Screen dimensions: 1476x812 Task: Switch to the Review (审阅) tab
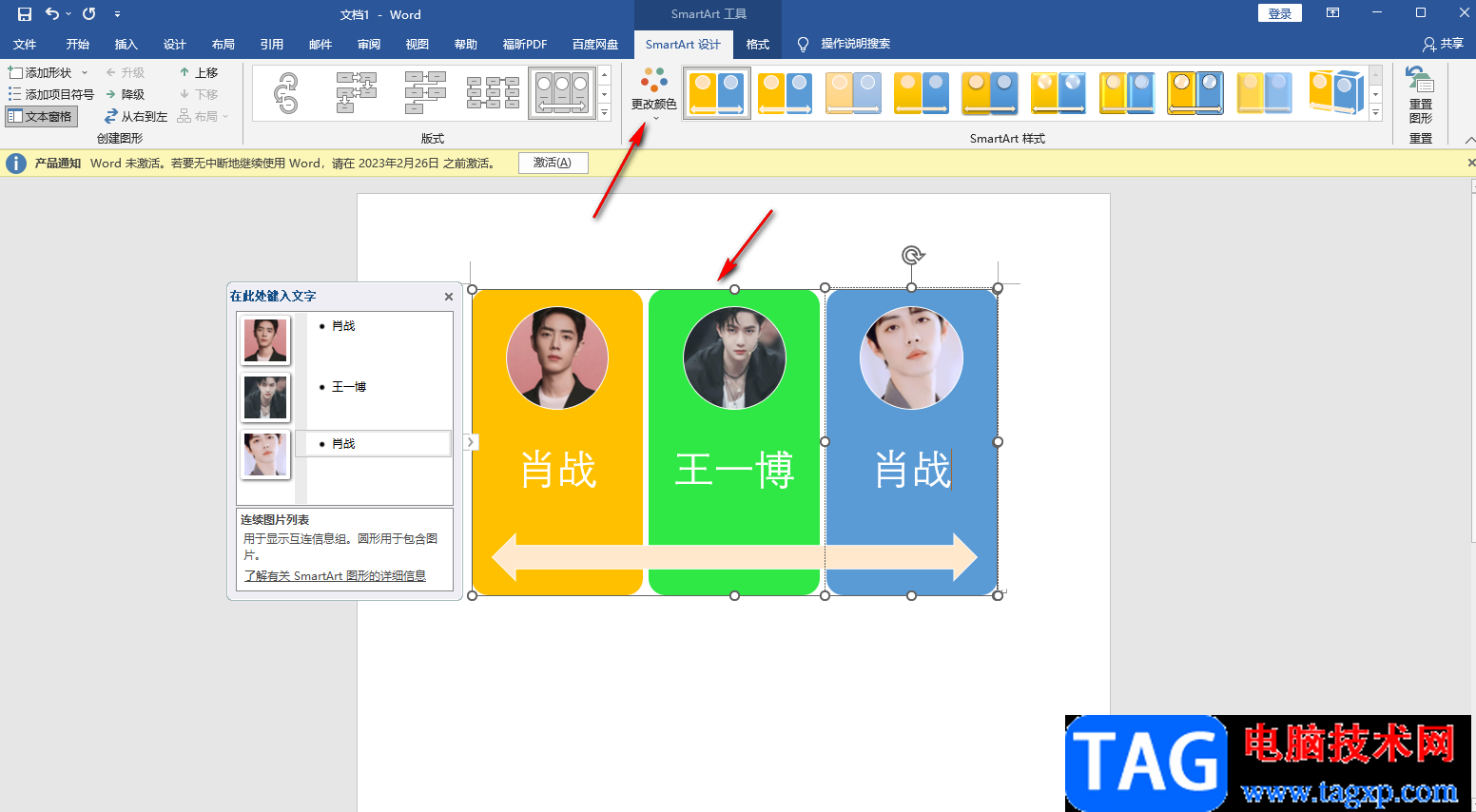tap(369, 44)
